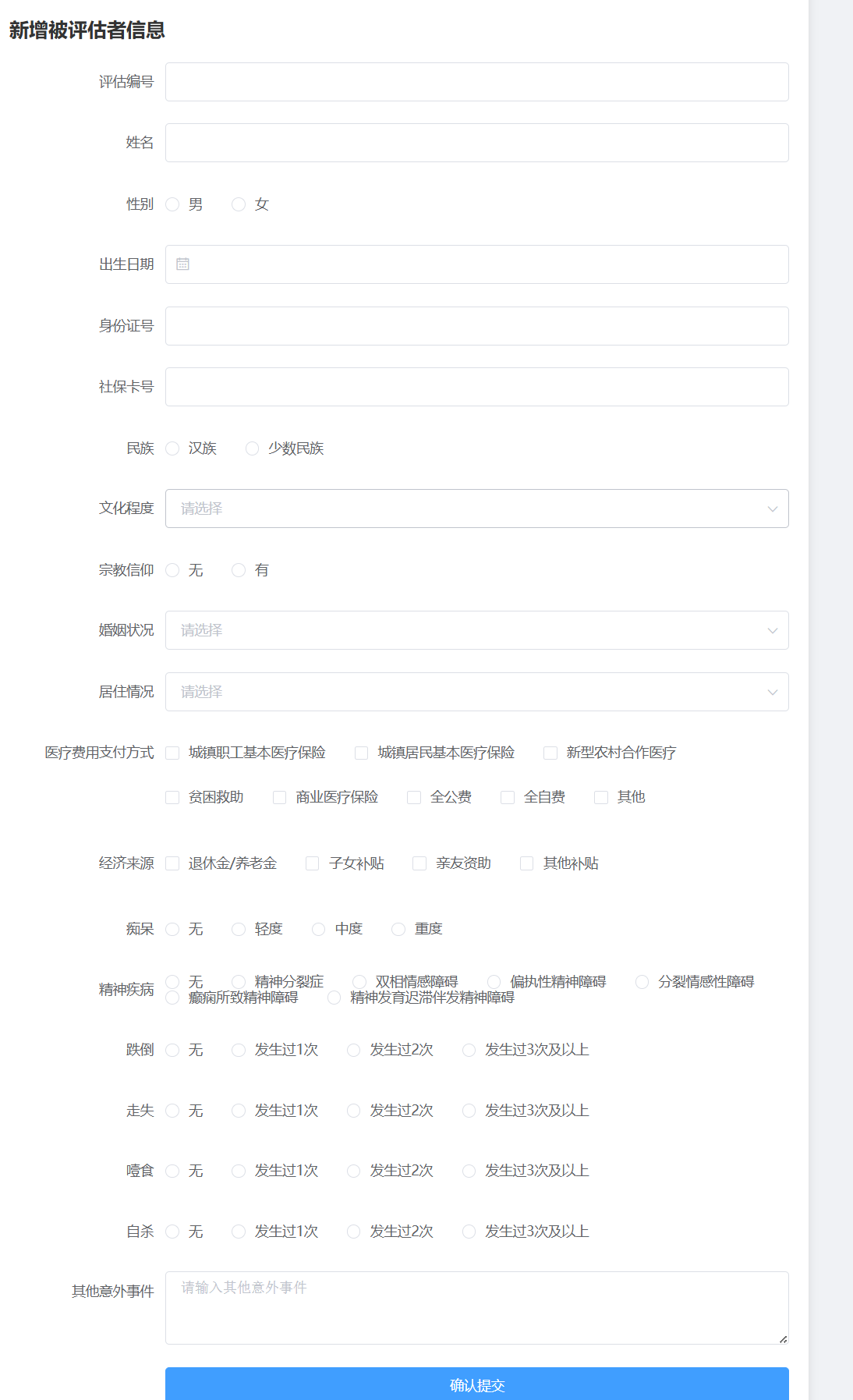Select 女 for 性别
The width and height of the screenshot is (853, 1400).
coord(239,204)
